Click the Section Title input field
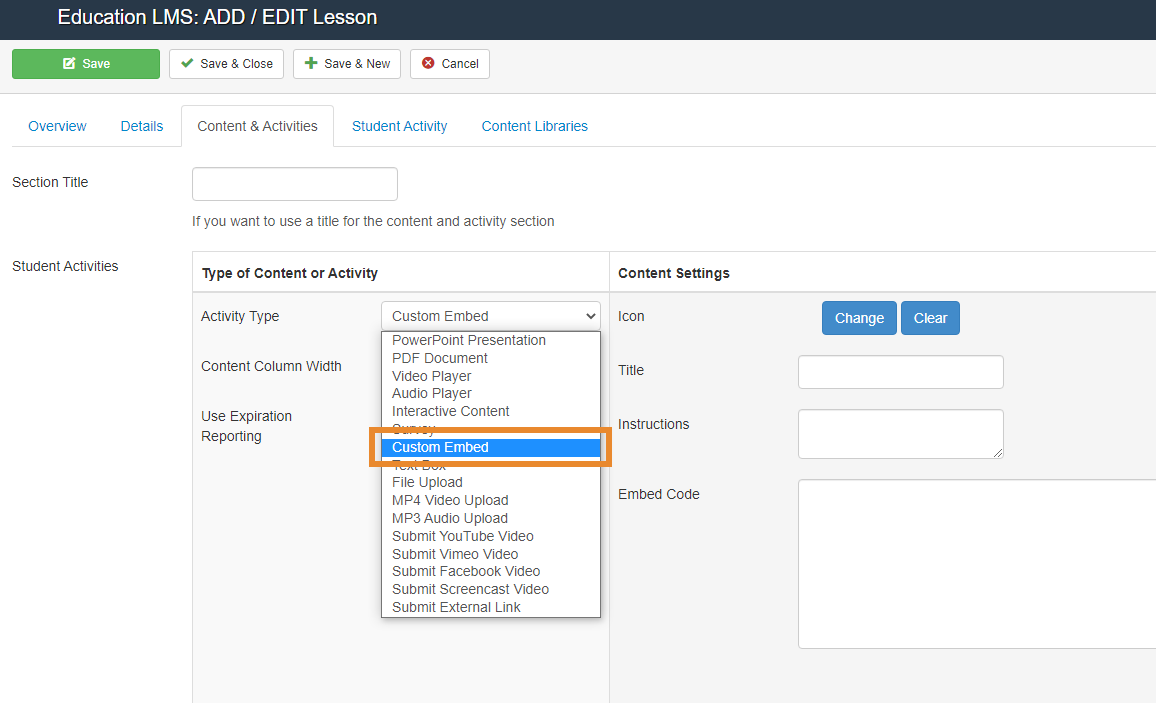The image size is (1156, 703). point(294,184)
